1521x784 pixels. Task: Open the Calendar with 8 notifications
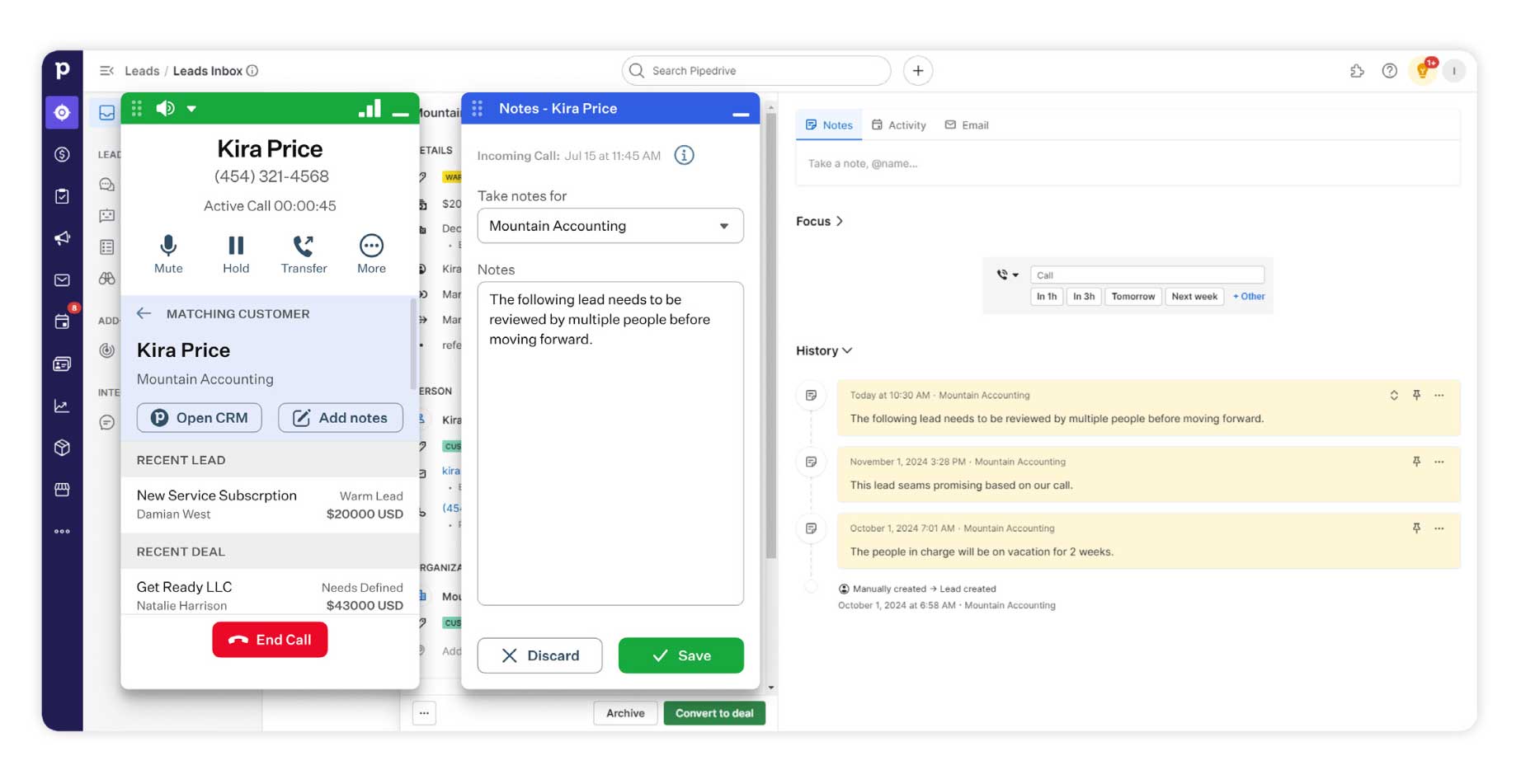tap(62, 322)
